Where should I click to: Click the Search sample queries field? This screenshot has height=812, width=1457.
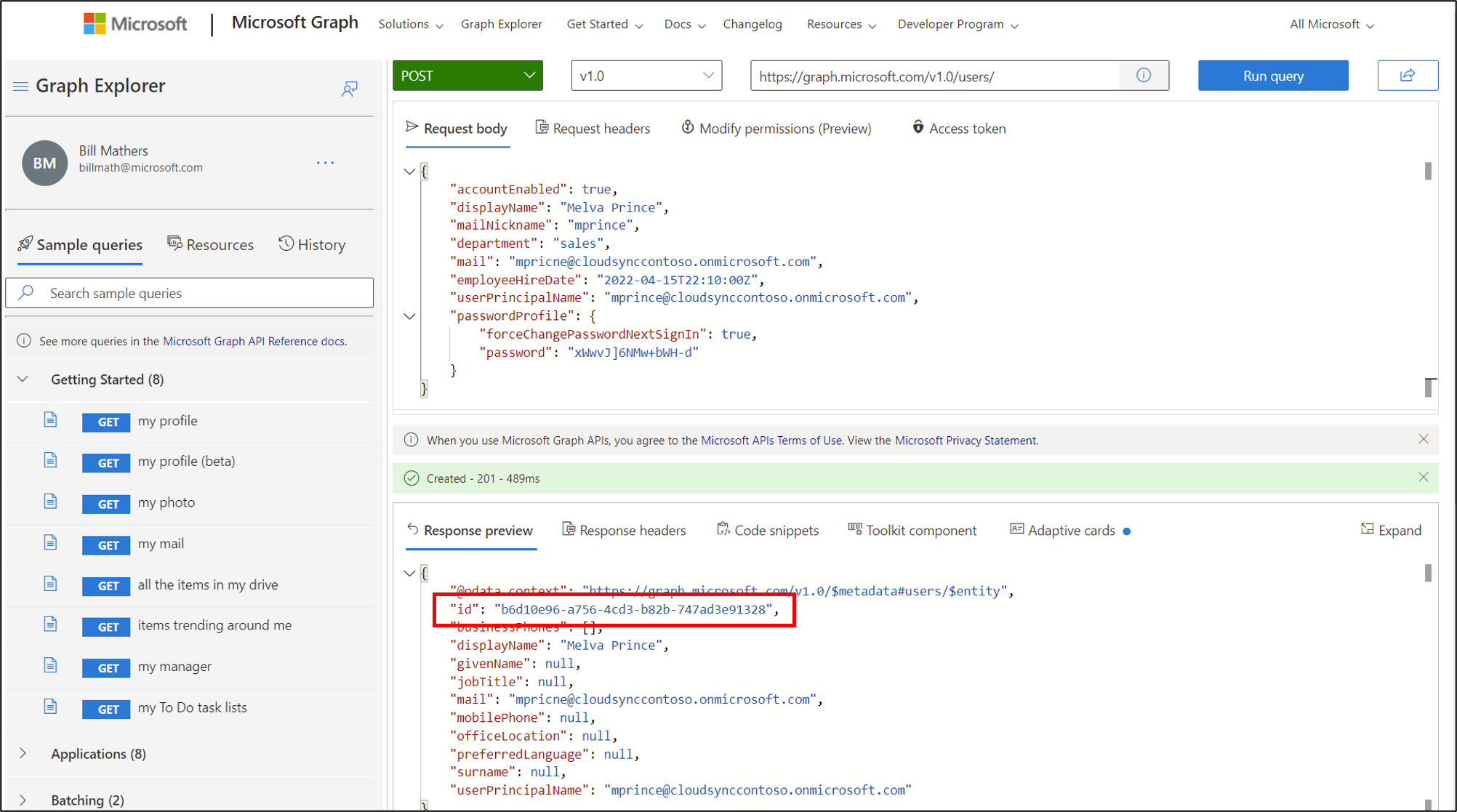tap(189, 293)
